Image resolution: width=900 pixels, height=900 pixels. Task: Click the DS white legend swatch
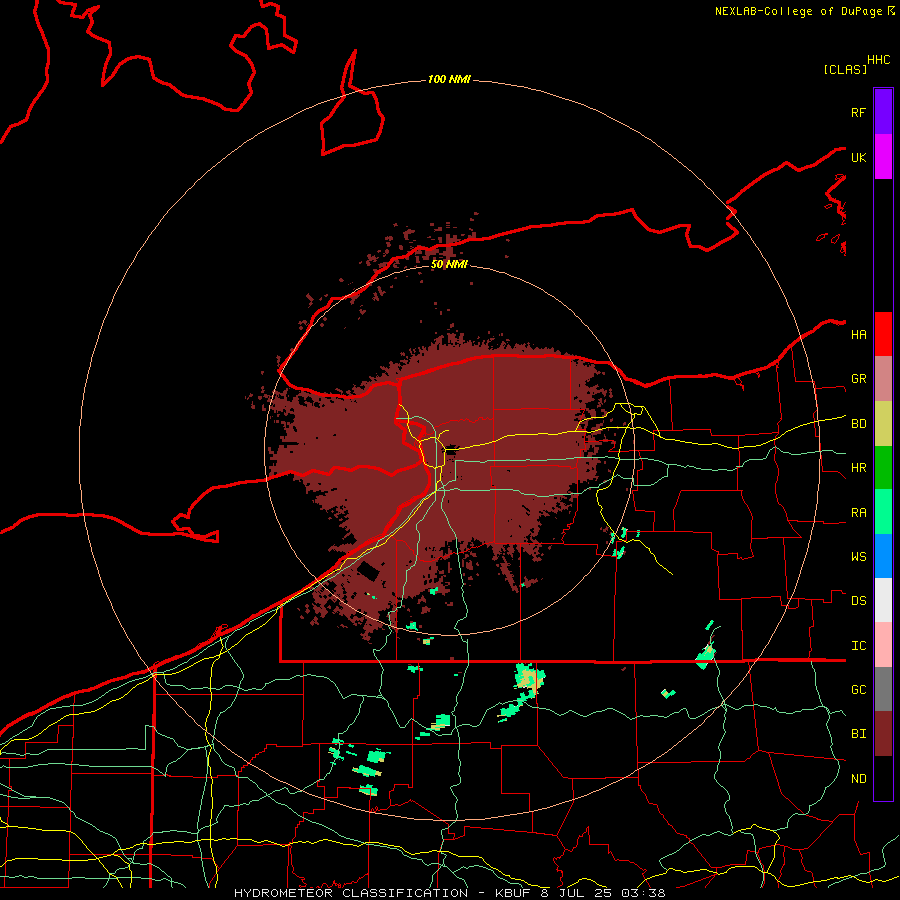[883, 600]
